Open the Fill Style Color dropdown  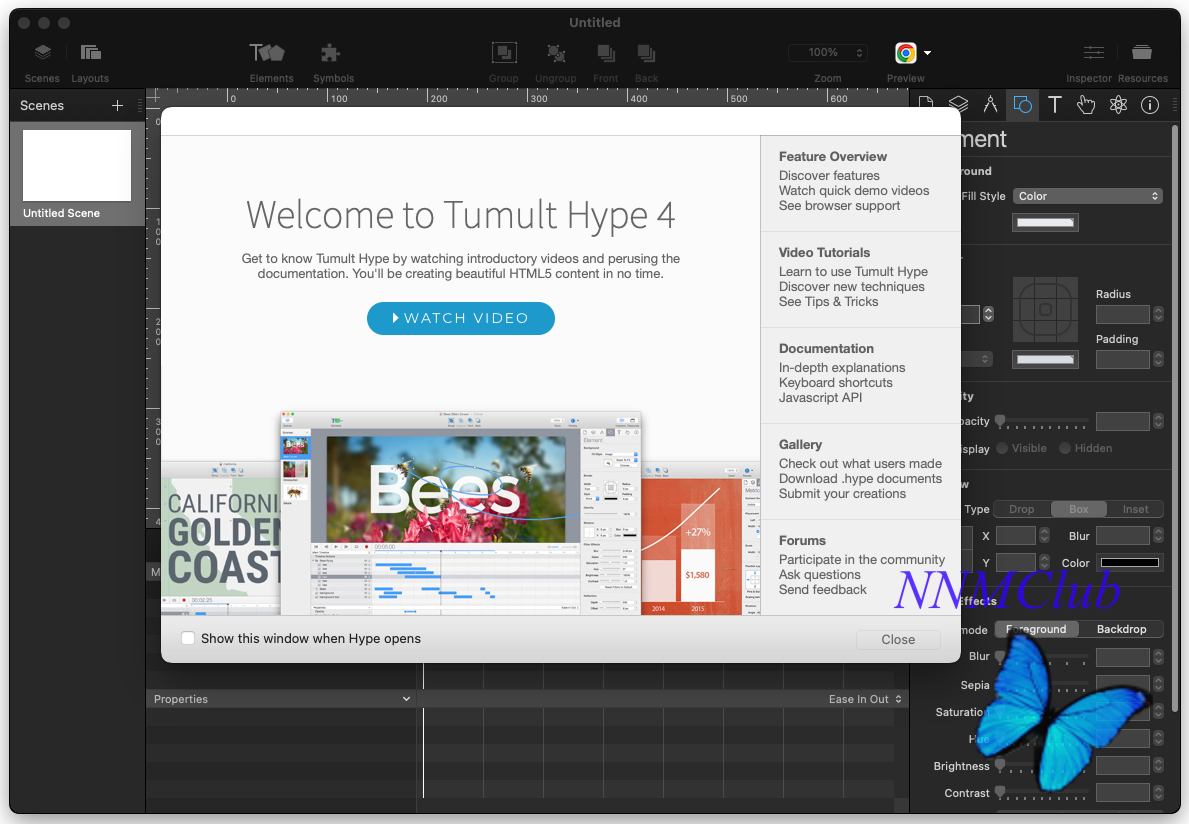(x=1087, y=196)
